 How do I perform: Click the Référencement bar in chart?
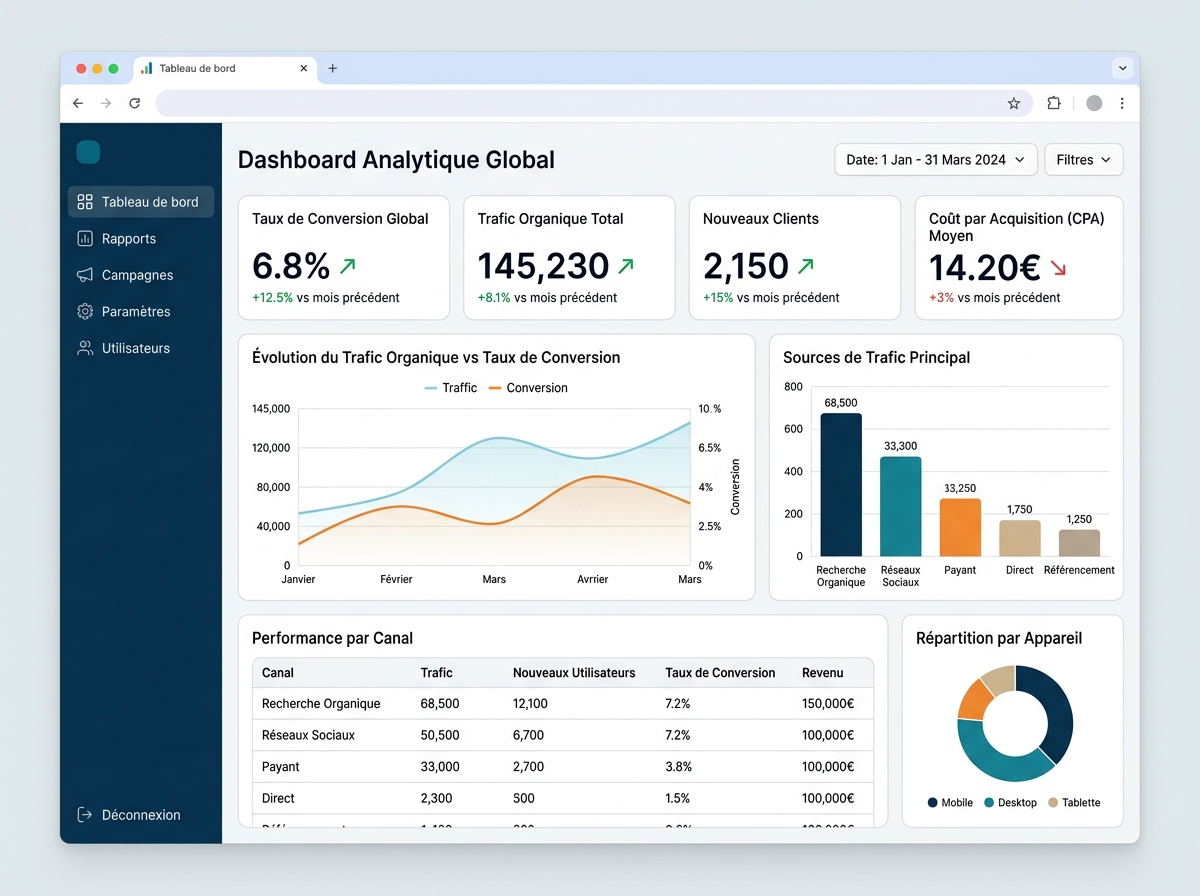tap(1079, 543)
